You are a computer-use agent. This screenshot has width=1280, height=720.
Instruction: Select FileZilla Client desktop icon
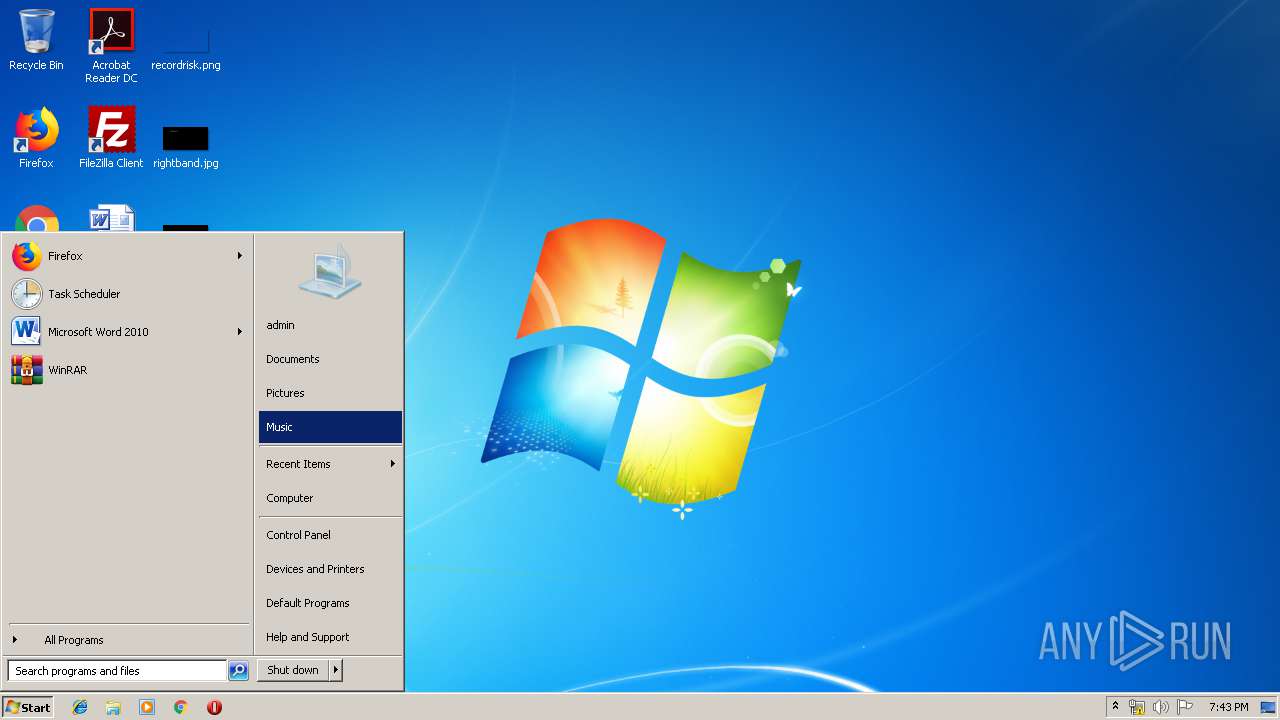tap(111, 138)
